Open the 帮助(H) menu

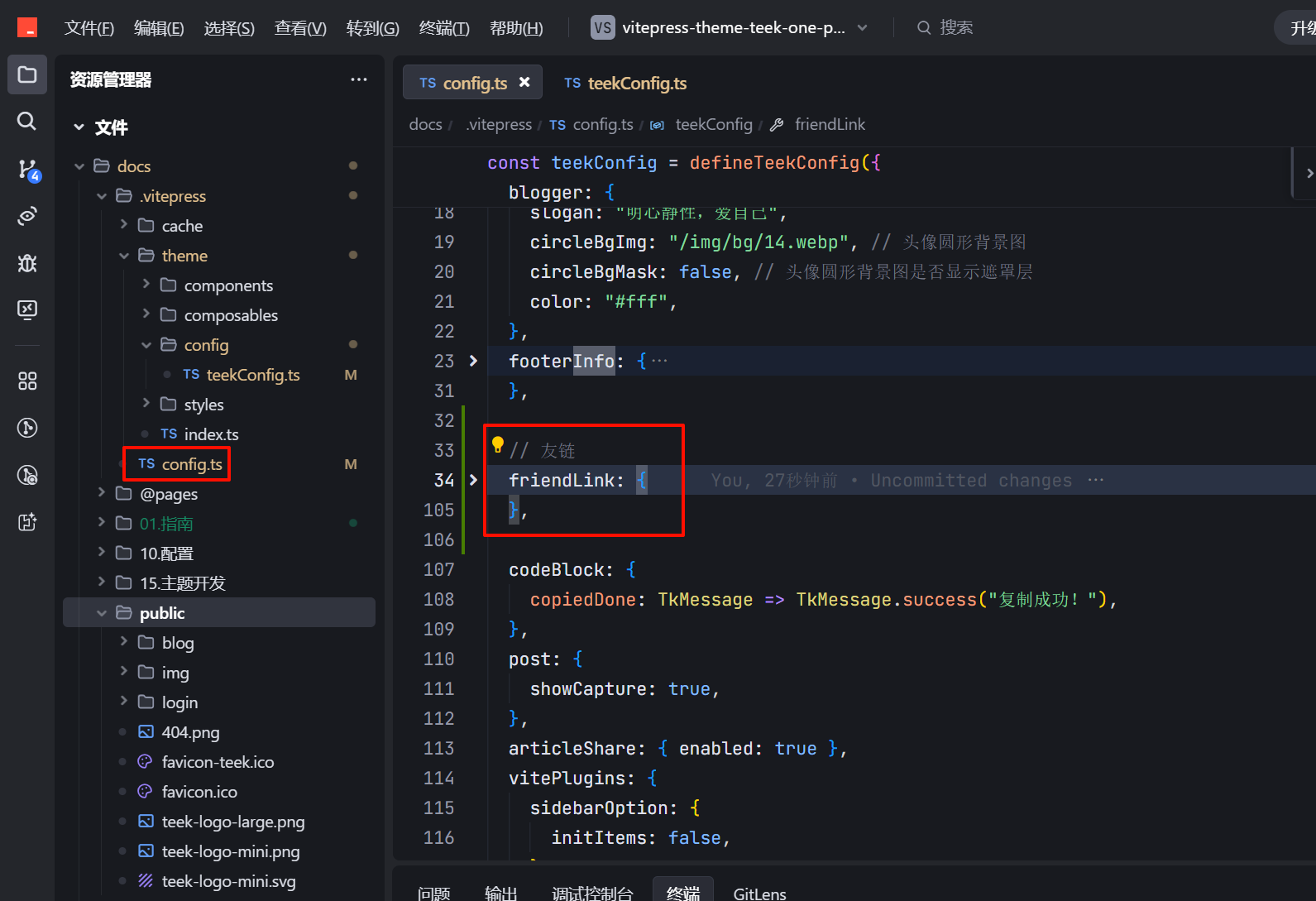click(516, 28)
